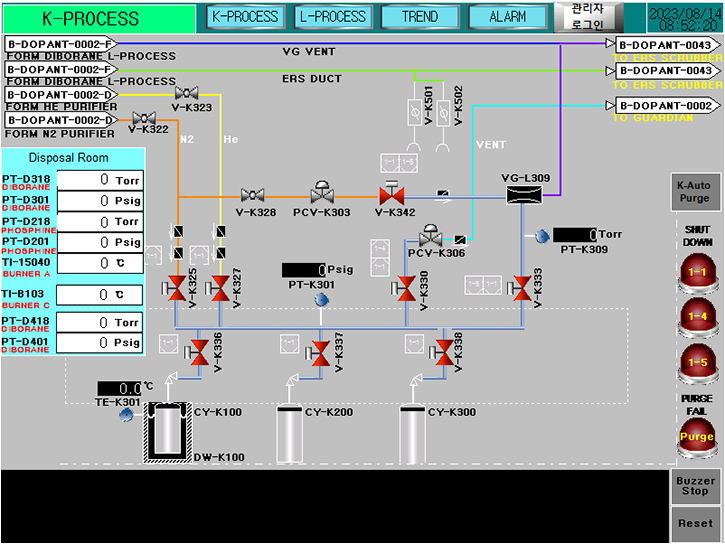725x544 pixels.
Task: Switch to the L-PROCESS tab
Action: pyautogui.click(x=333, y=17)
